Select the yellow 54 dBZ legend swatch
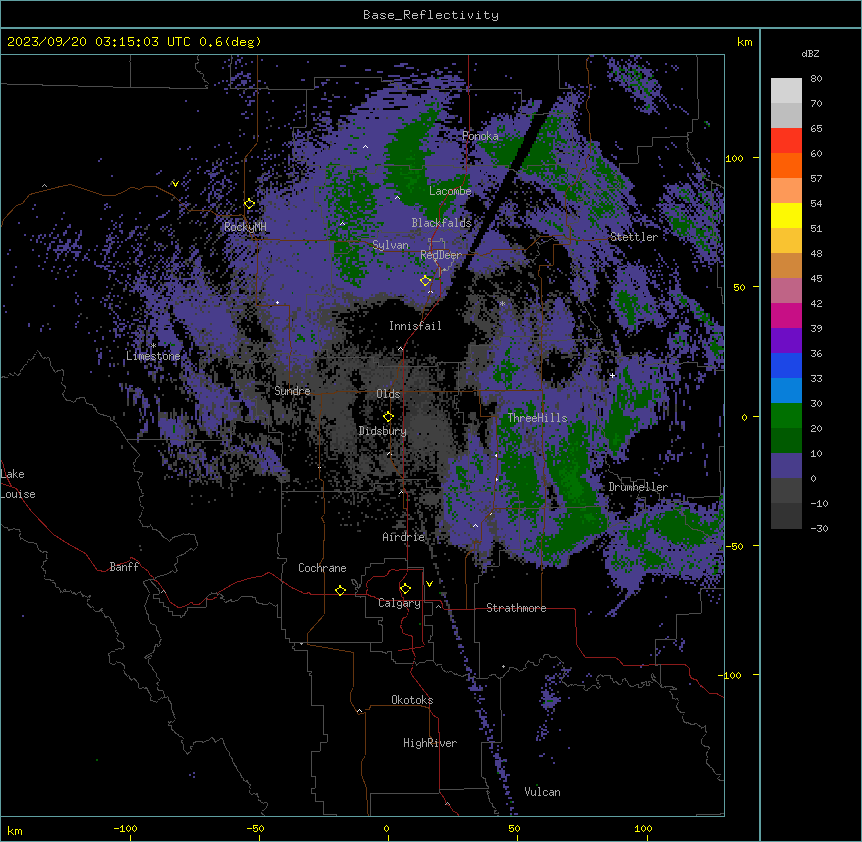The image size is (862, 842). (x=786, y=215)
